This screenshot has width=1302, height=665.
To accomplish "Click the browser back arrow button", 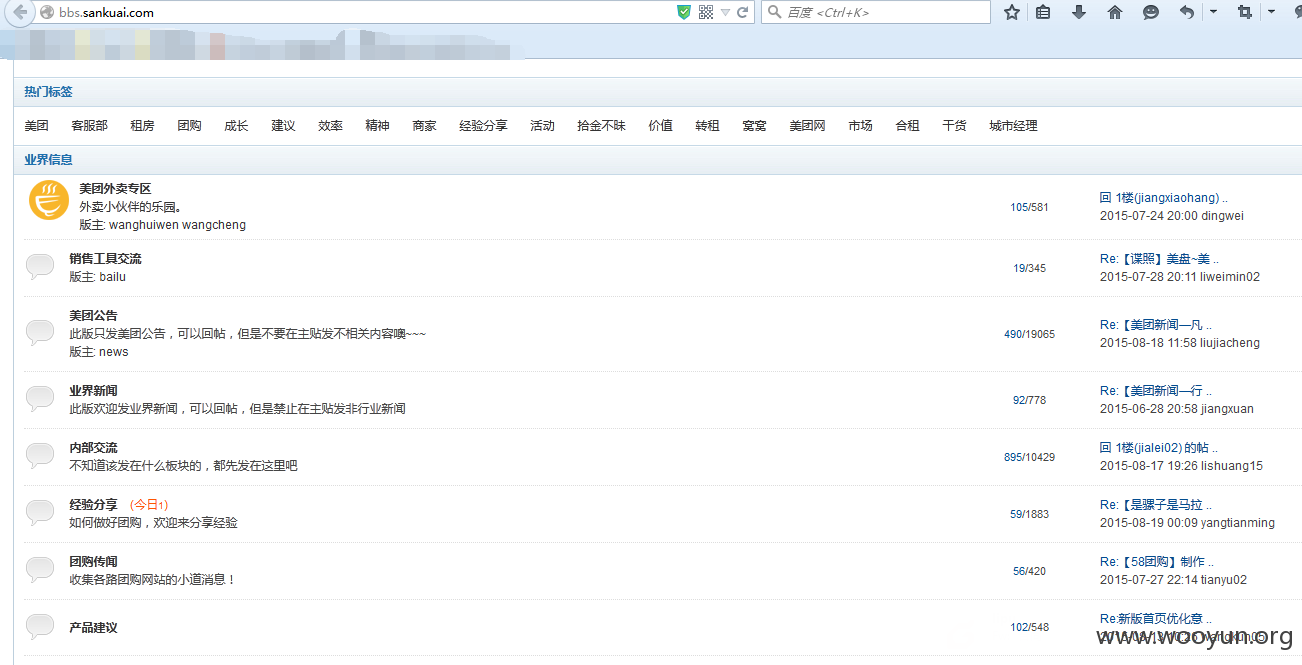I will pyautogui.click(x=19, y=13).
